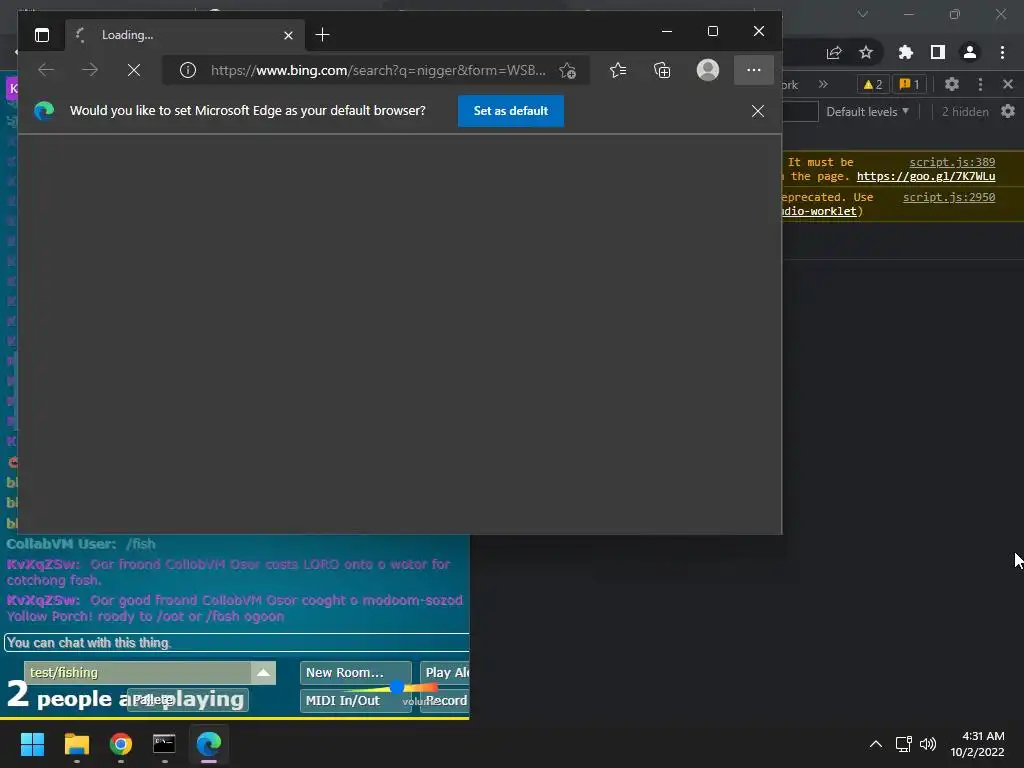Click the Record button

[445, 701]
